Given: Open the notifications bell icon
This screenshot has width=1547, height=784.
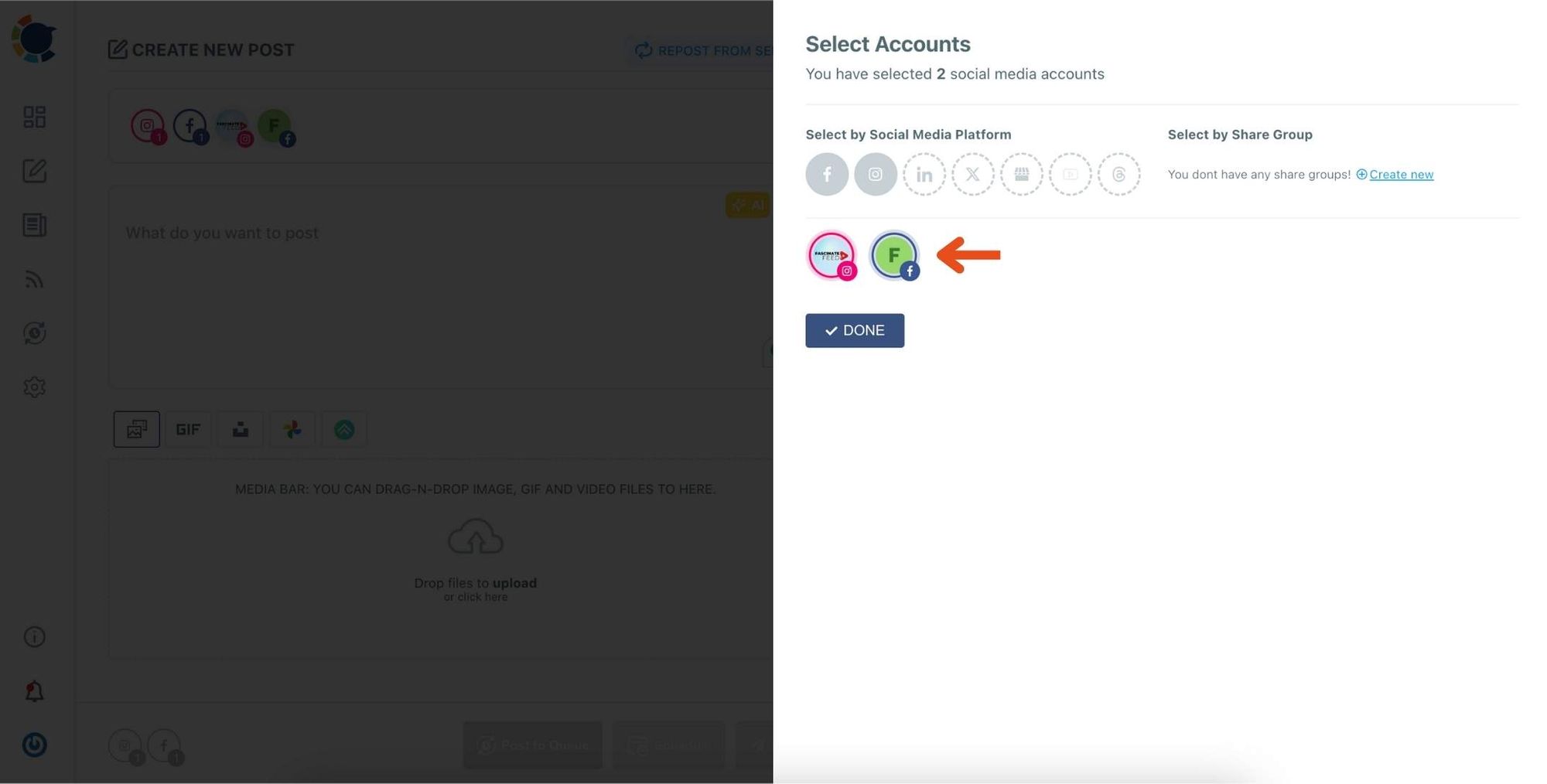Looking at the screenshot, I should tap(35, 690).
